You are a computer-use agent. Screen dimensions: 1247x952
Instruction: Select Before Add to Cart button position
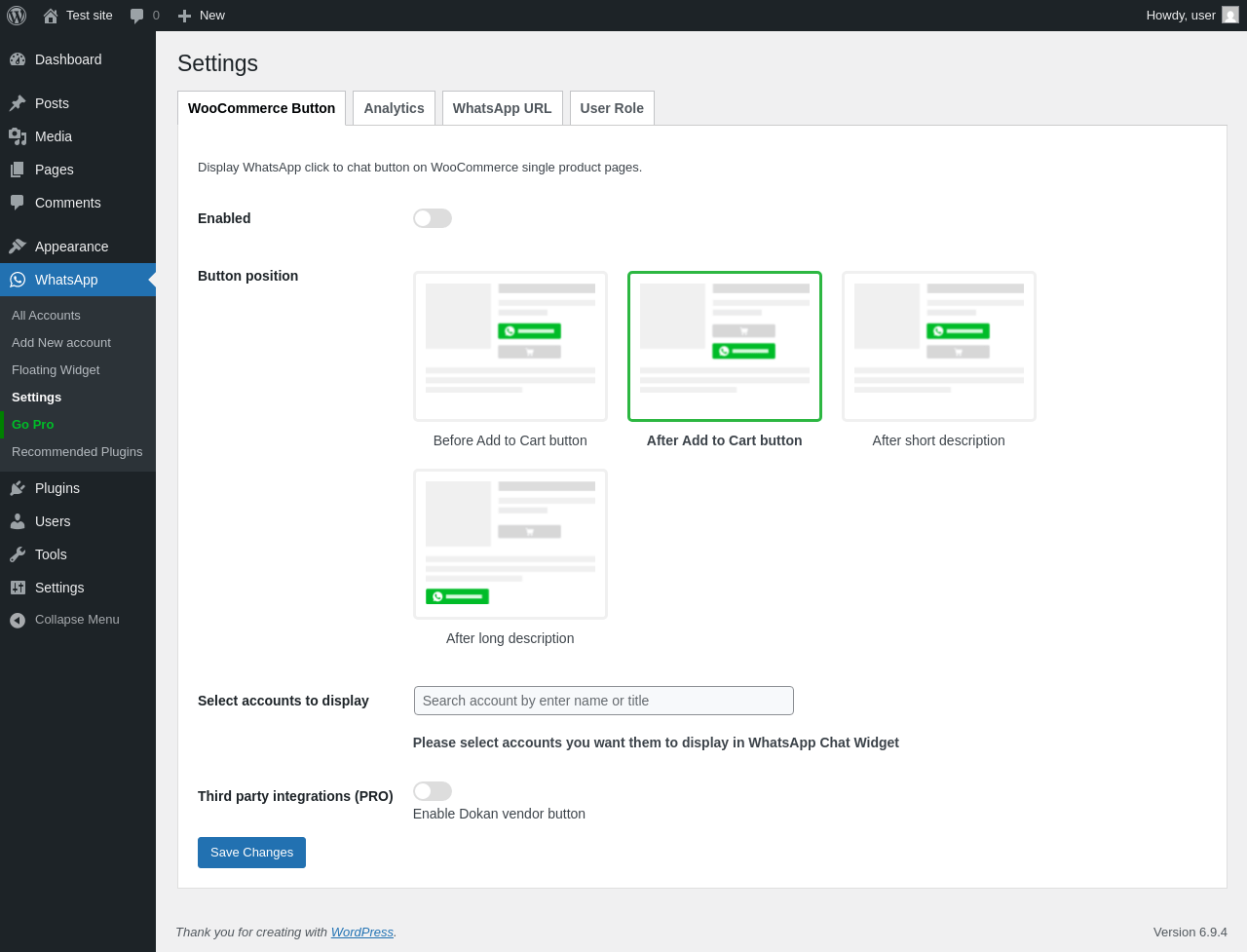[x=510, y=346]
